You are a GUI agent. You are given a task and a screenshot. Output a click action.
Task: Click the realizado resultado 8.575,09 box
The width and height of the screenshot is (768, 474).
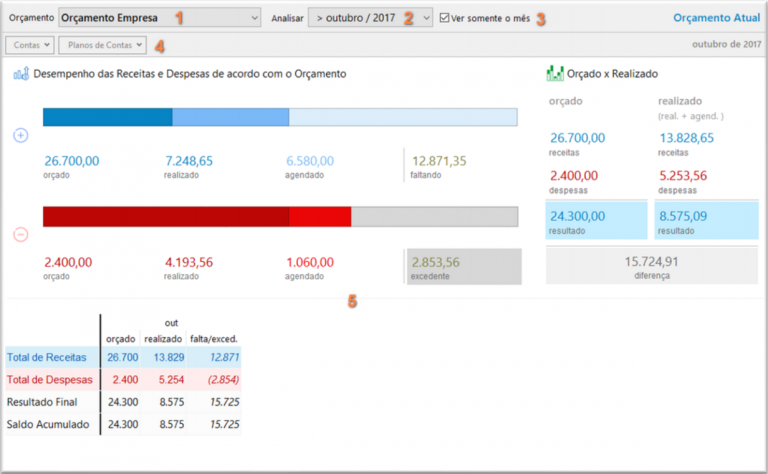pos(704,220)
